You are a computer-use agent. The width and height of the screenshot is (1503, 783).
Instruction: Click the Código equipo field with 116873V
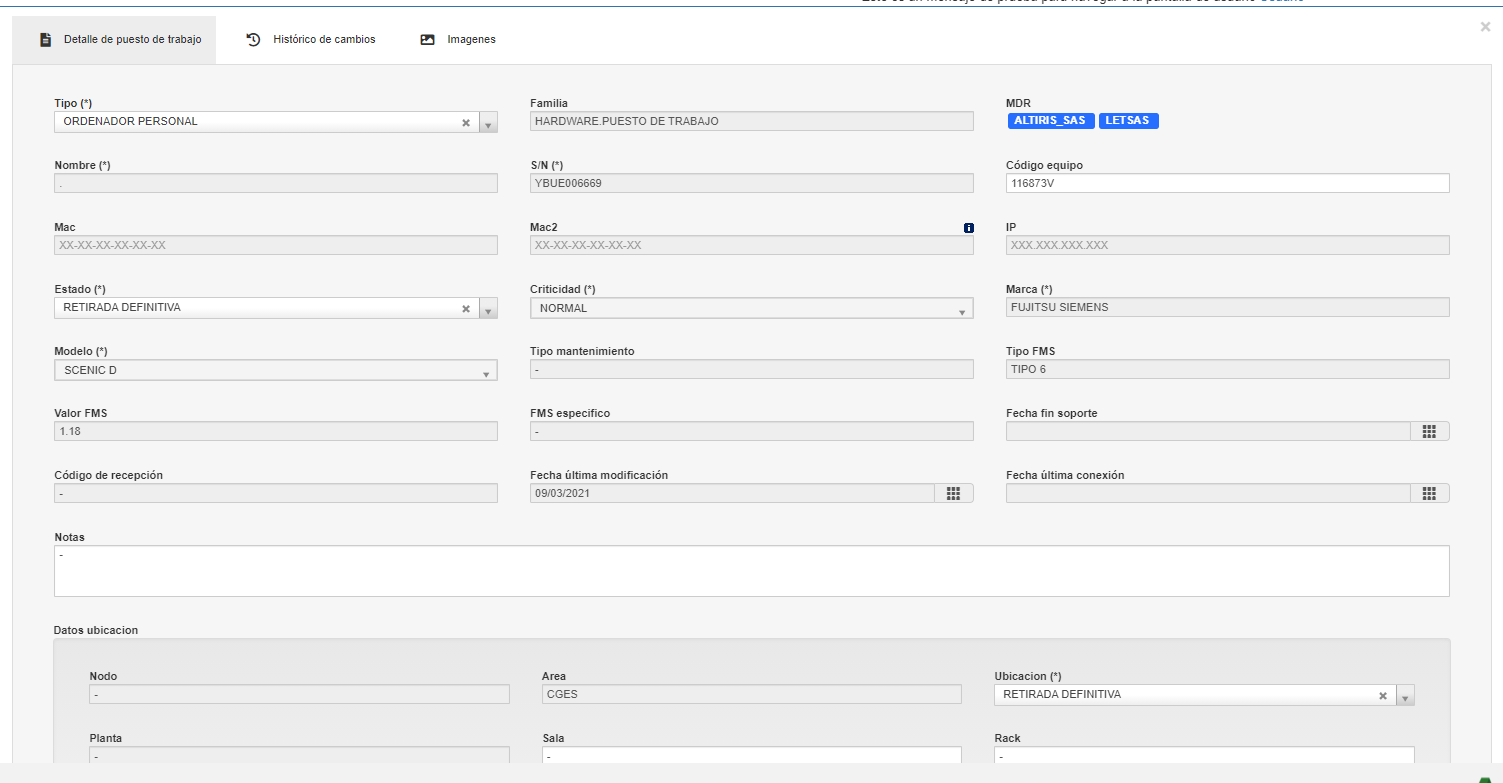click(x=1227, y=183)
